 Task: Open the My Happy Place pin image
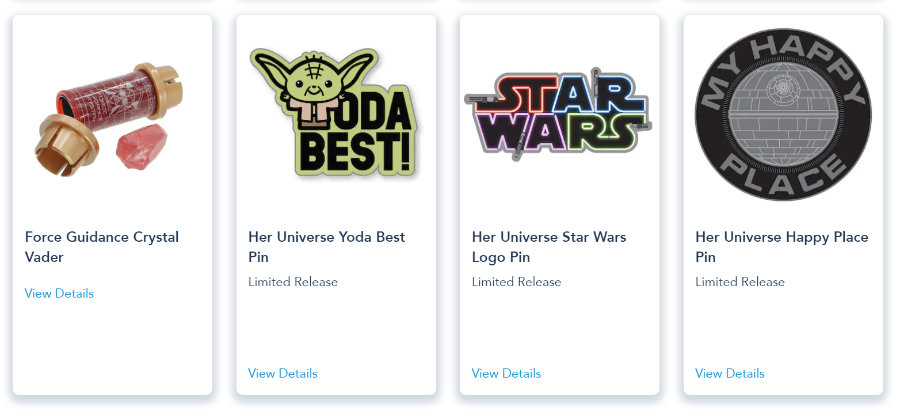click(x=783, y=113)
